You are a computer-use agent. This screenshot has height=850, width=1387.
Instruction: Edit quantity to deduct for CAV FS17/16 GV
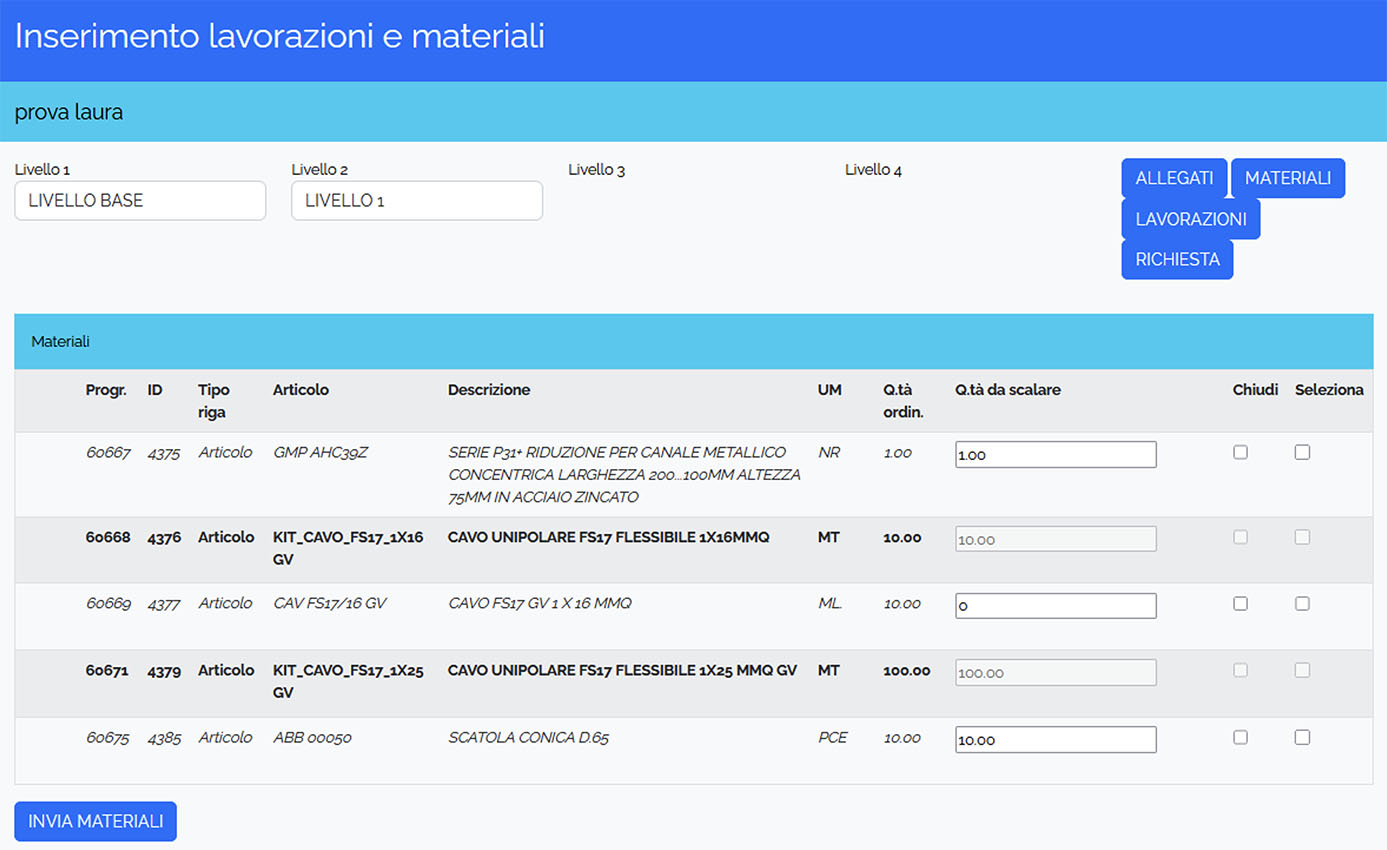pyautogui.click(x=1056, y=606)
